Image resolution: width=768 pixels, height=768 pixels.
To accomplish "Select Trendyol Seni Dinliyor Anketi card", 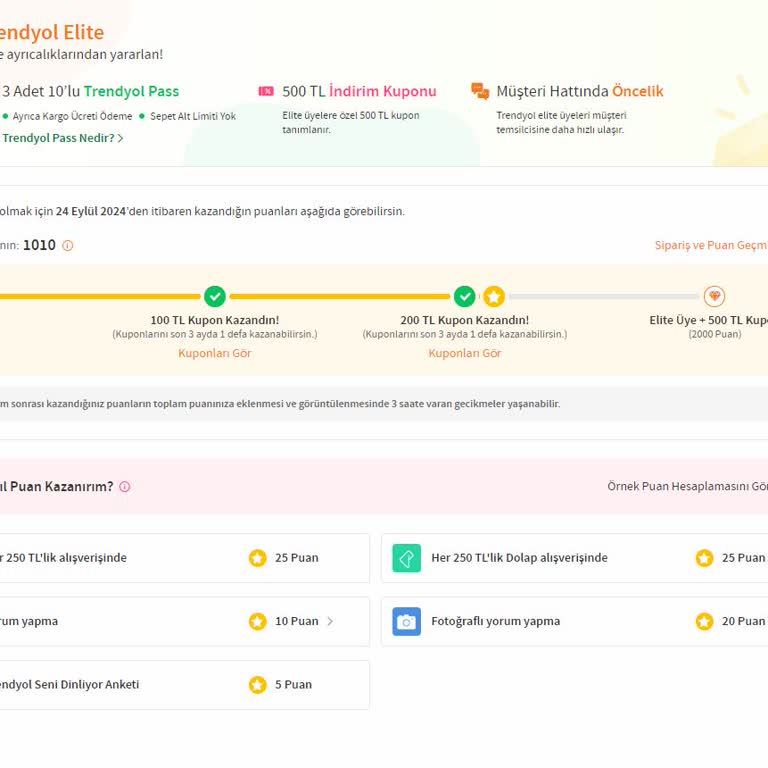I will point(185,685).
